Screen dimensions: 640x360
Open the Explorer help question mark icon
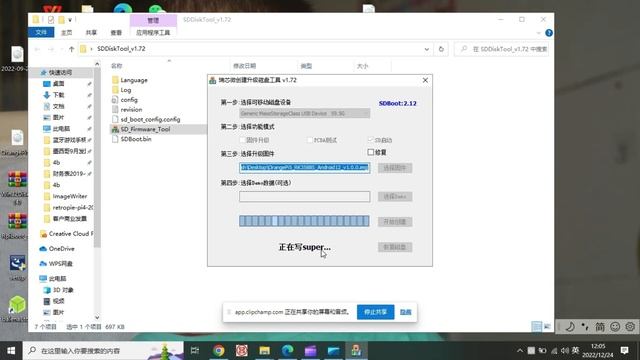pos(549,33)
